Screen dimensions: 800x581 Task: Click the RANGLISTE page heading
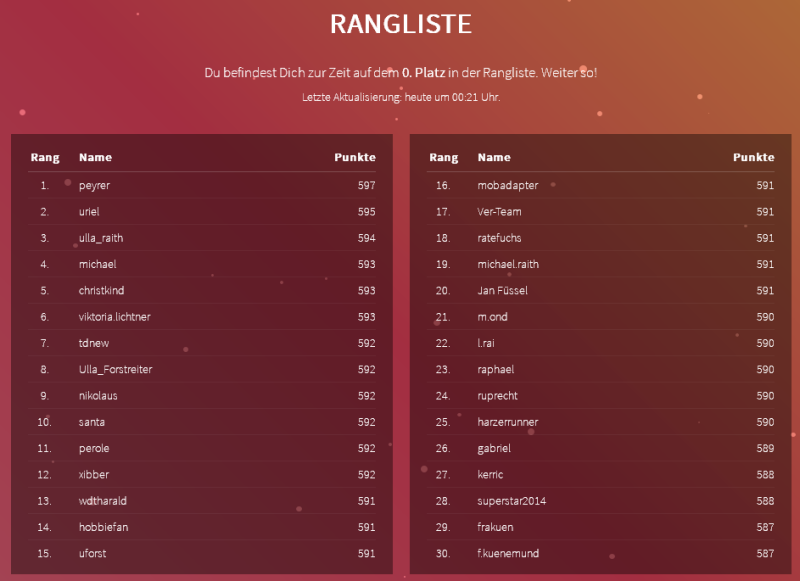pyautogui.click(x=400, y=24)
